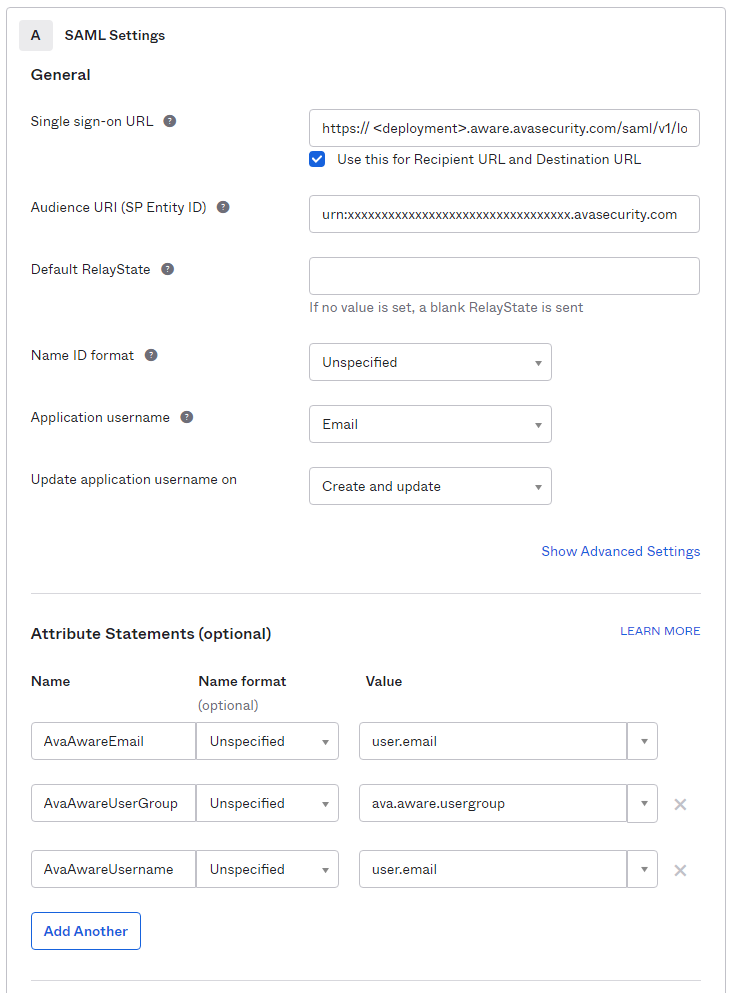Click the Attribute Statements (optional) heading
Image resolution: width=733 pixels, height=1006 pixels.
tap(151, 634)
